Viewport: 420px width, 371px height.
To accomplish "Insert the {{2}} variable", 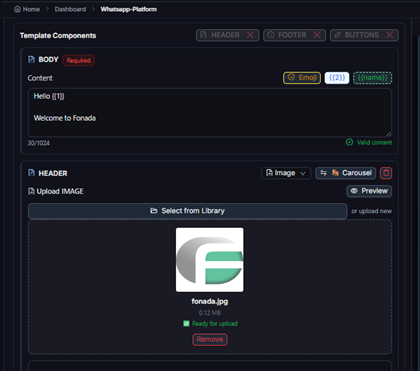I will tap(337, 78).
